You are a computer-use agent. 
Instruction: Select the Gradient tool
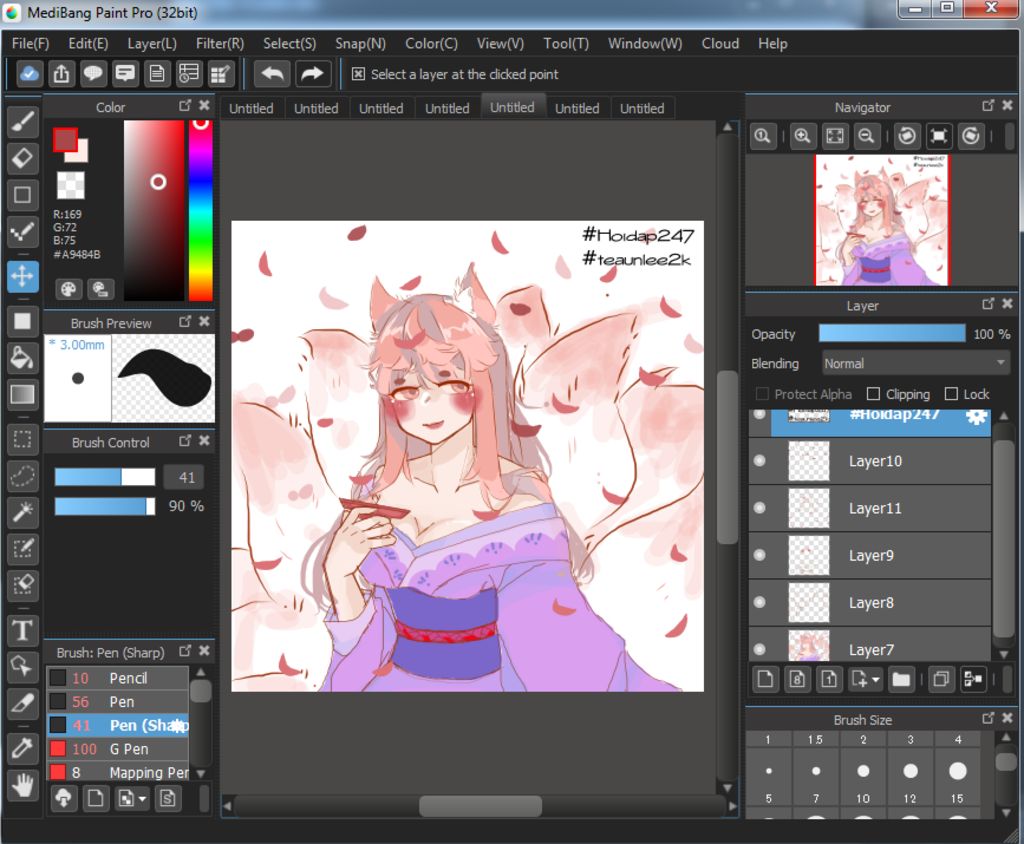(23, 394)
